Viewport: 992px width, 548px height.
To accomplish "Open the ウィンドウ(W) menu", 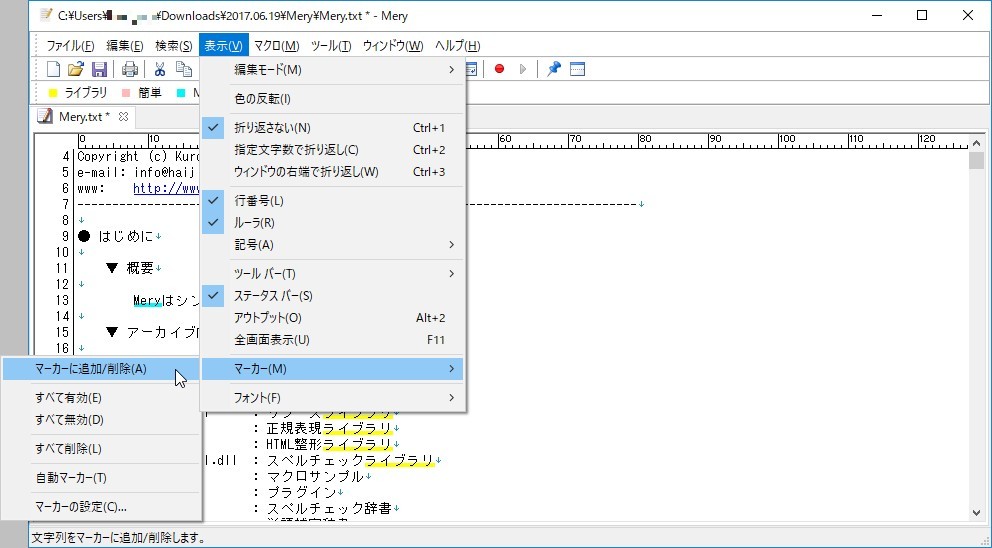I will [393, 46].
